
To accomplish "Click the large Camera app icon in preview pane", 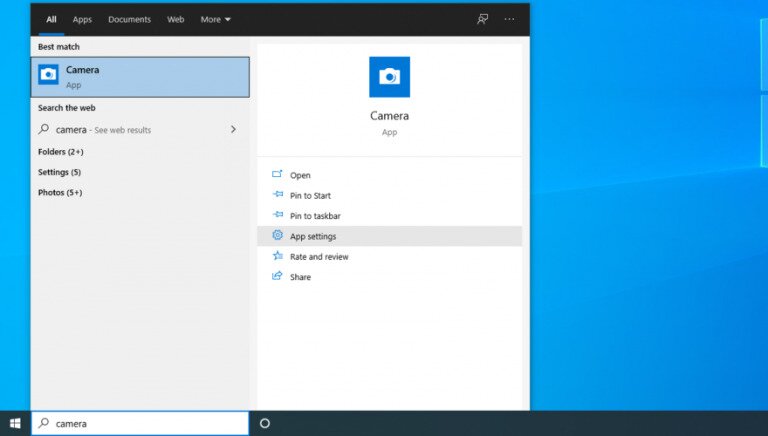I will tap(389, 77).
